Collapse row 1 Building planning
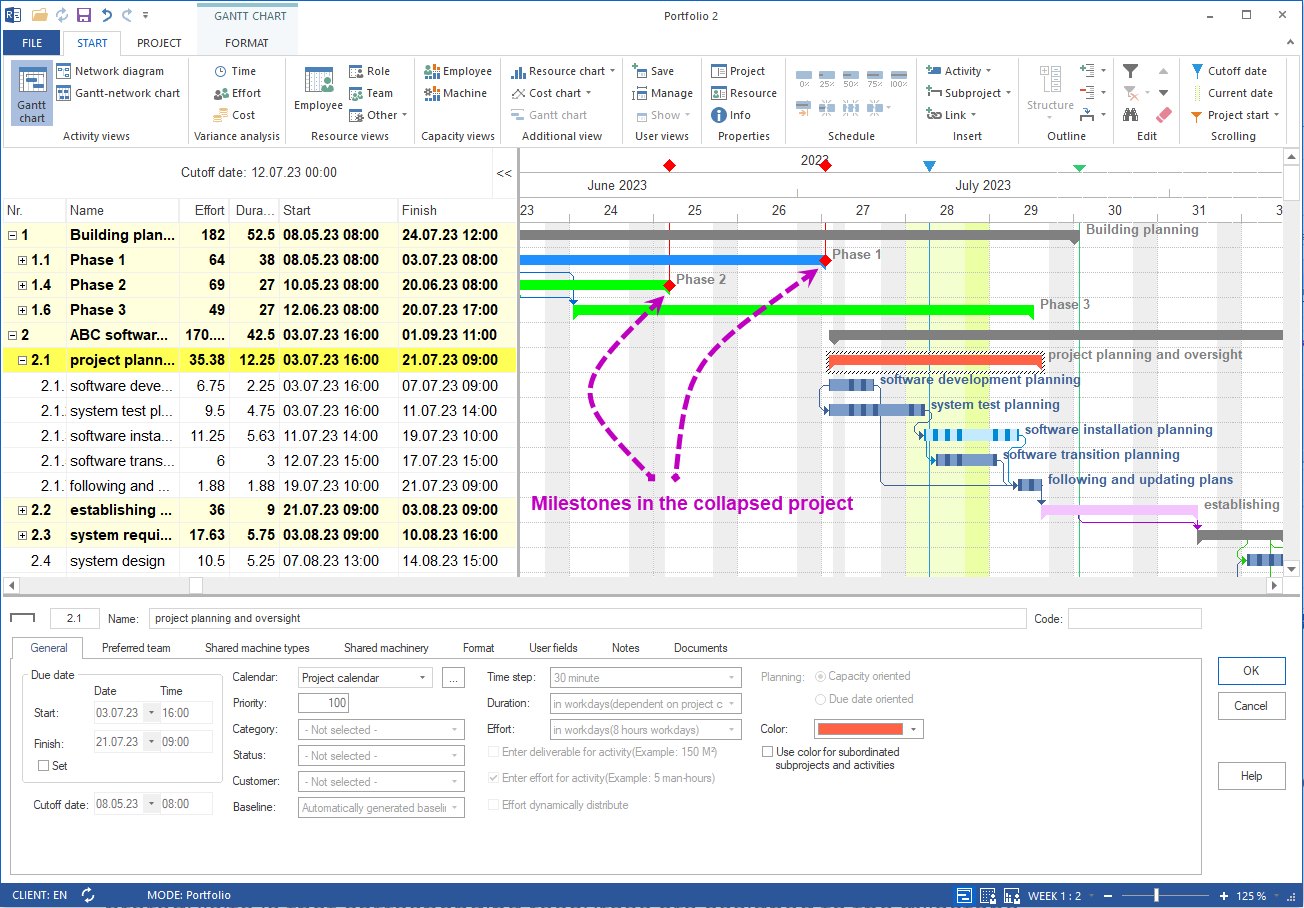The width and height of the screenshot is (1304, 908). click(x=12, y=235)
